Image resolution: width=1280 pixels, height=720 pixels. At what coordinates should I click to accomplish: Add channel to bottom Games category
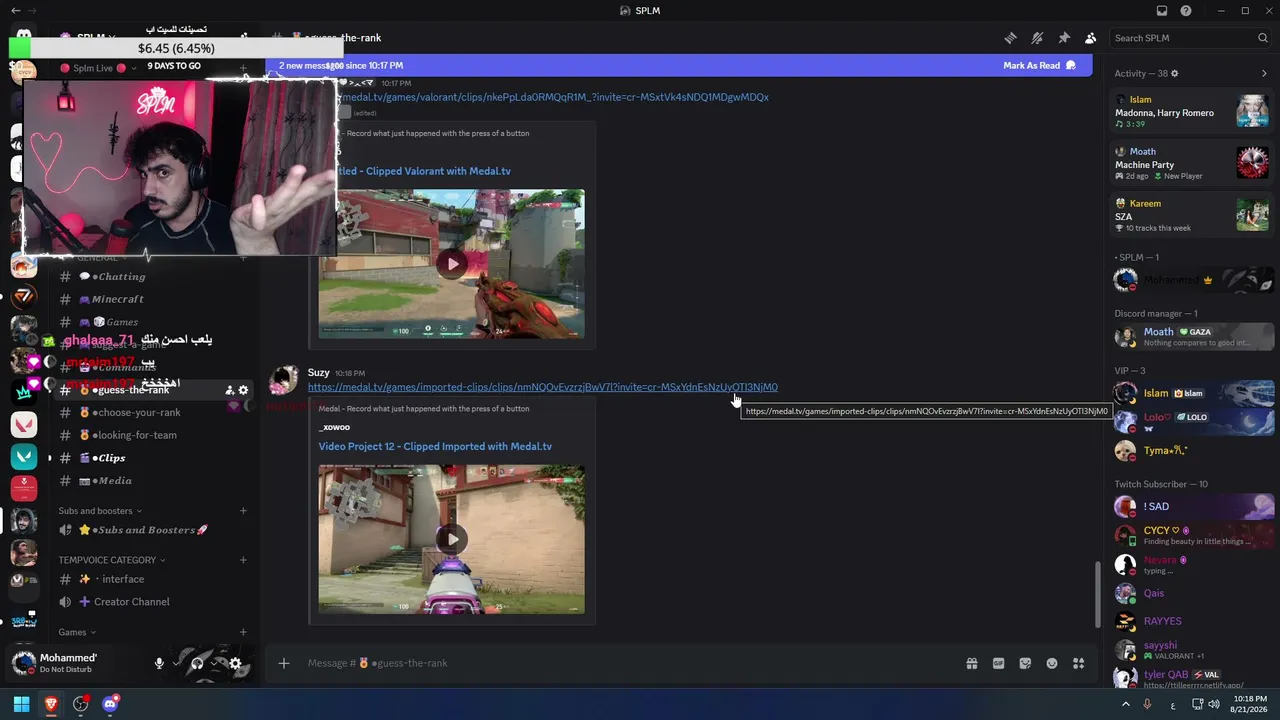click(x=243, y=632)
